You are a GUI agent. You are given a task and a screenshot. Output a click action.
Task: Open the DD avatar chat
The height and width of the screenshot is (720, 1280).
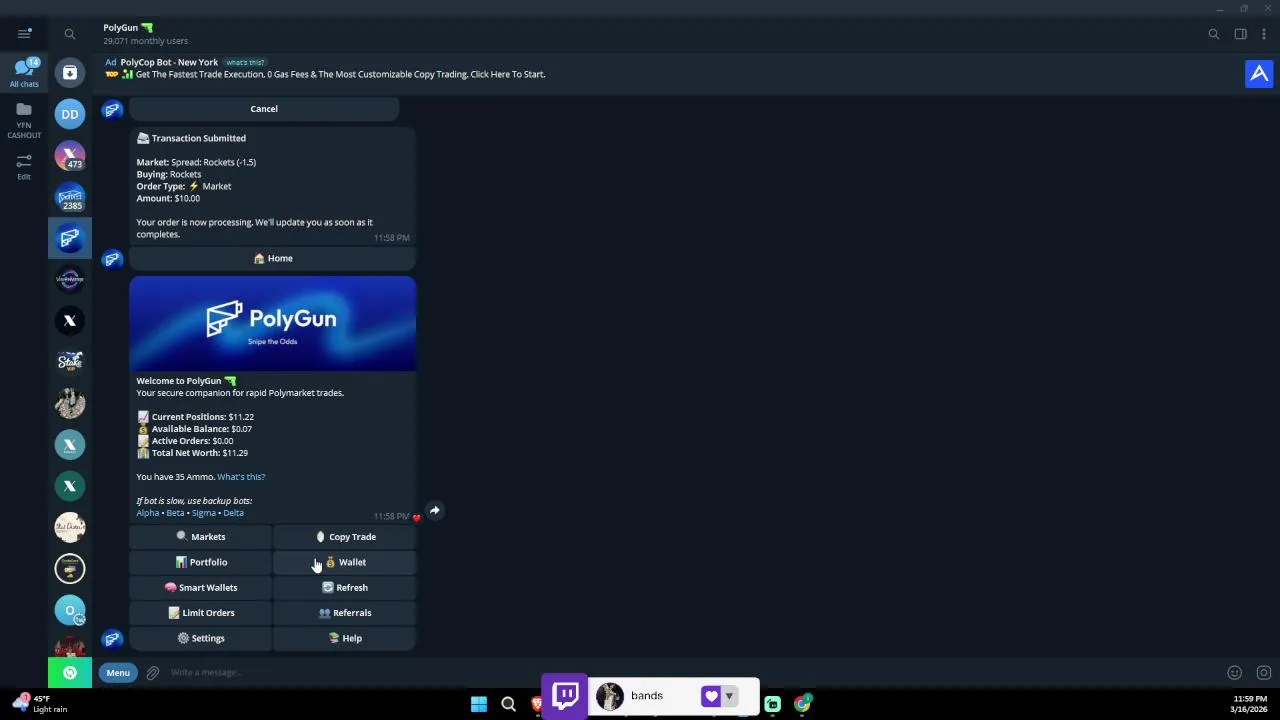tap(70, 114)
